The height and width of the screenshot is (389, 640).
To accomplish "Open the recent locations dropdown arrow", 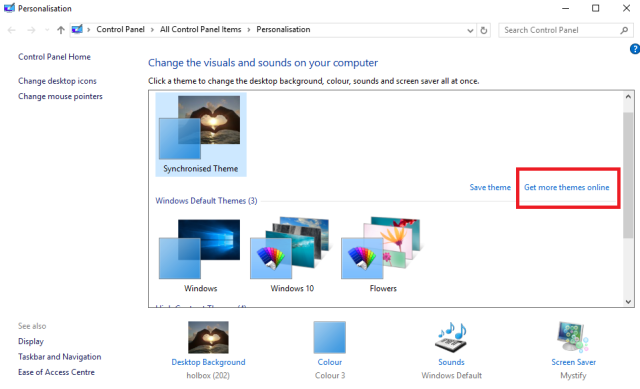I will pyautogui.click(x=47, y=30).
